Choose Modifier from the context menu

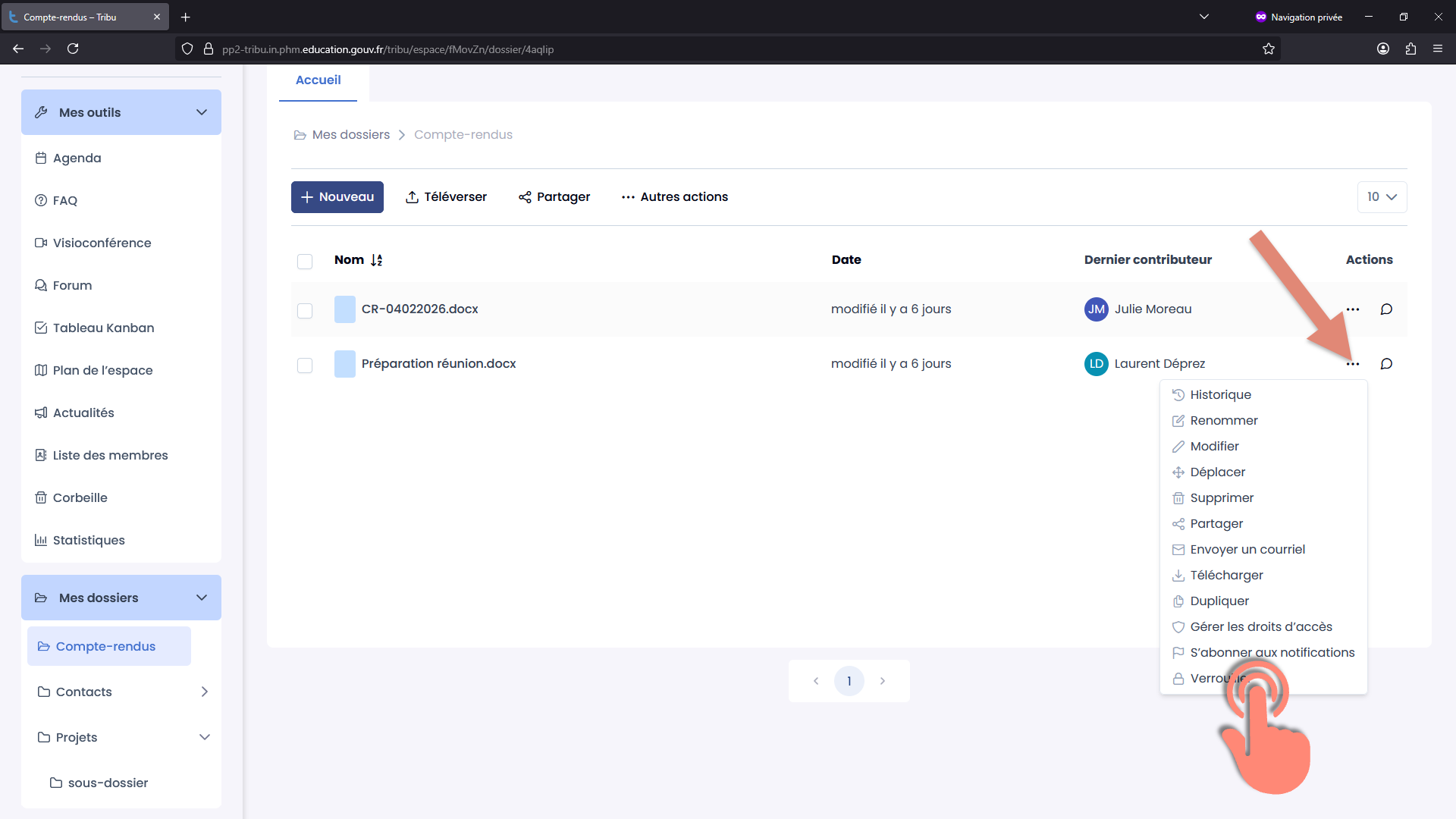tap(1263, 447)
